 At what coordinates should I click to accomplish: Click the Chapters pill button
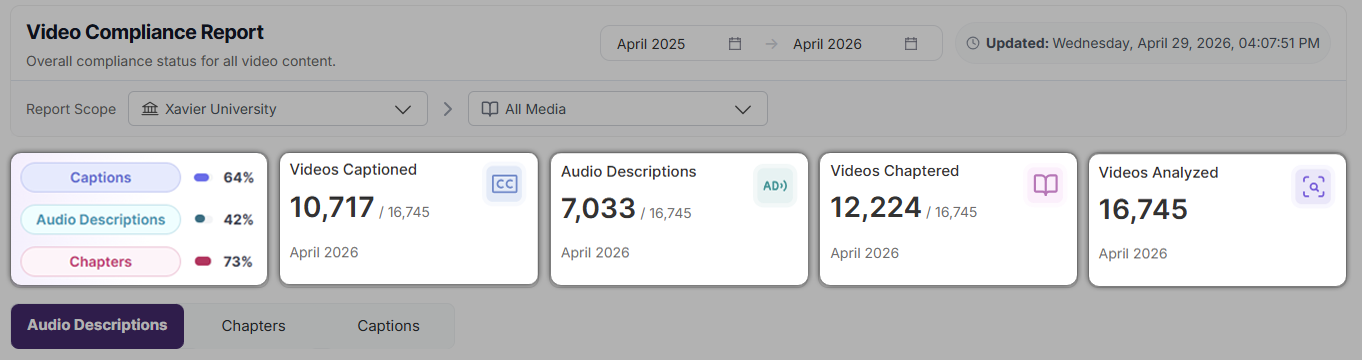[101, 261]
